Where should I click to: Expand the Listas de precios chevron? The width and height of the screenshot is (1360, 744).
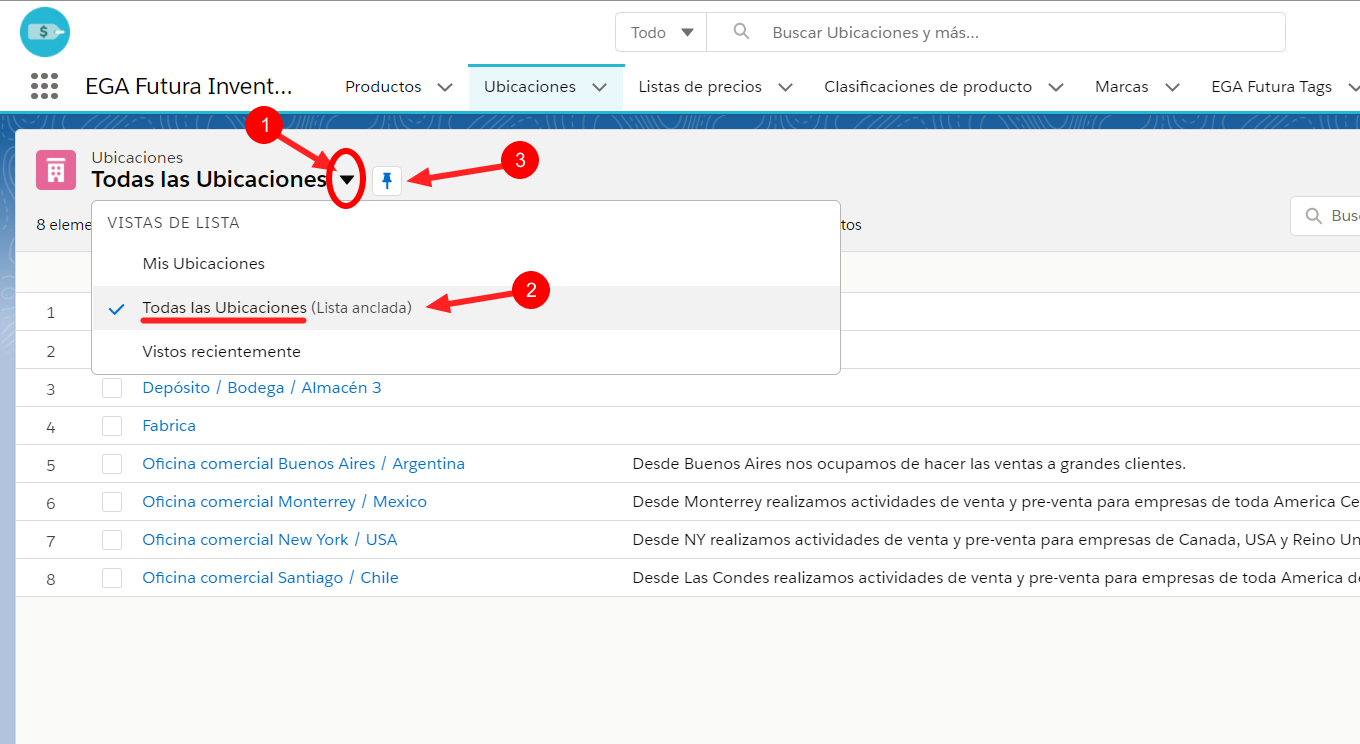click(785, 87)
